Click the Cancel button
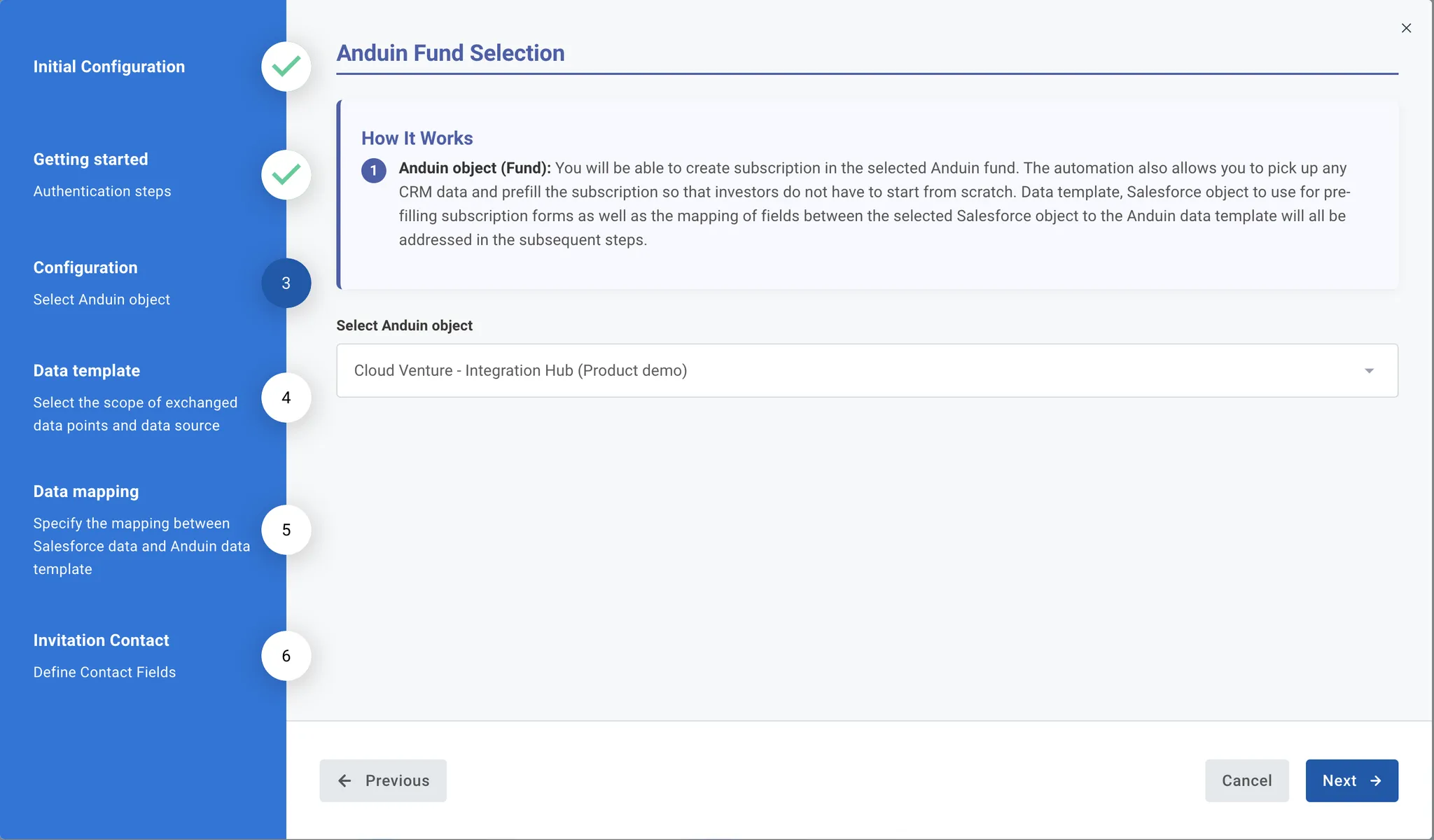Screen dimensions: 1434x840 [1246, 780]
